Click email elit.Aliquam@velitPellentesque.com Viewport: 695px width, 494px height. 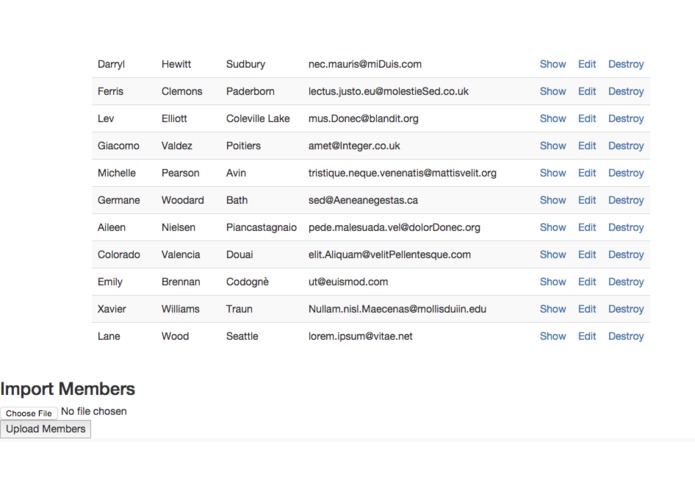[x=390, y=255]
